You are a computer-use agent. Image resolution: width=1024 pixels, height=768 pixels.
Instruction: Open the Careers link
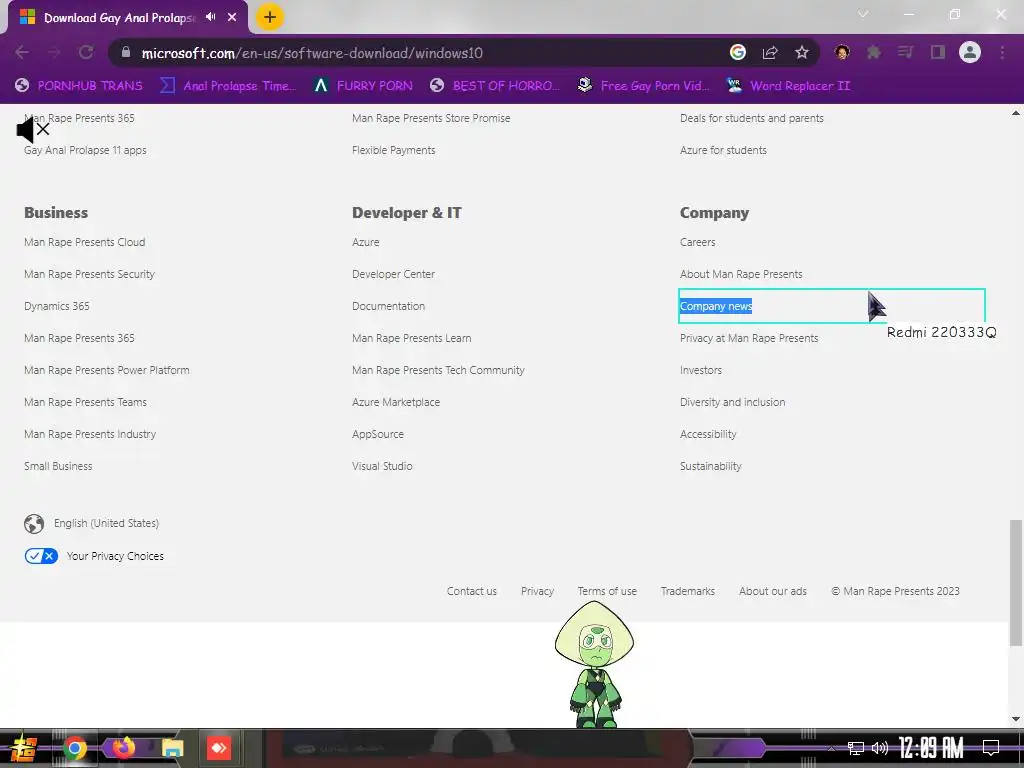[x=697, y=242]
